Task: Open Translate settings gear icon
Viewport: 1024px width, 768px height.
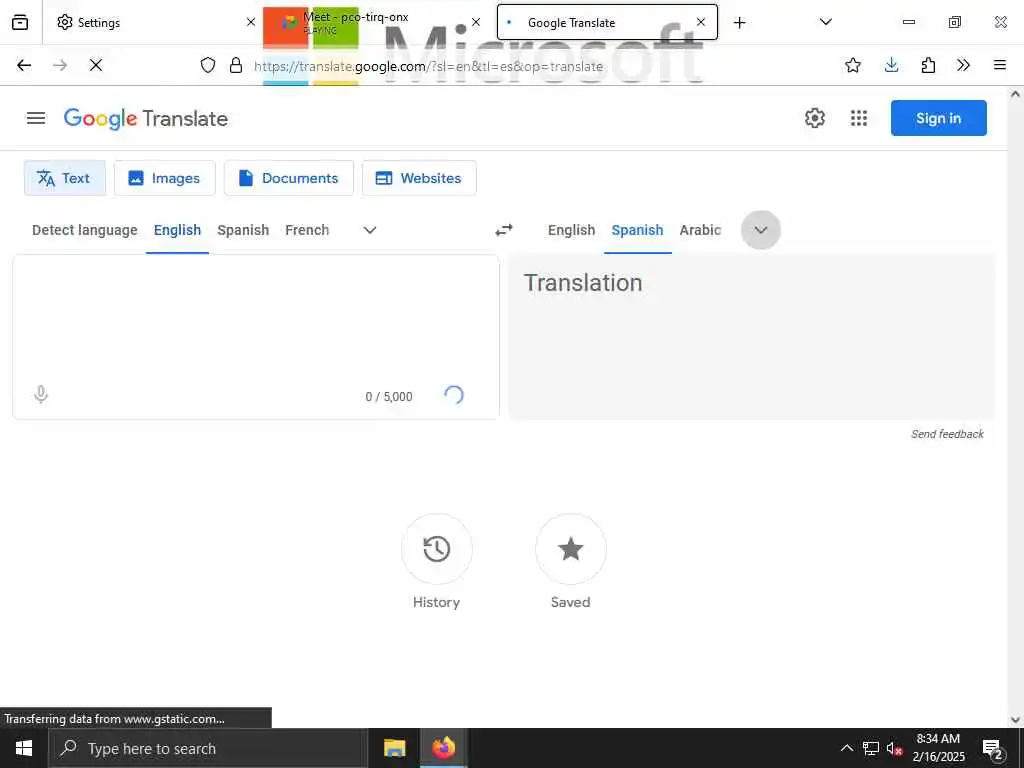Action: 814,118
